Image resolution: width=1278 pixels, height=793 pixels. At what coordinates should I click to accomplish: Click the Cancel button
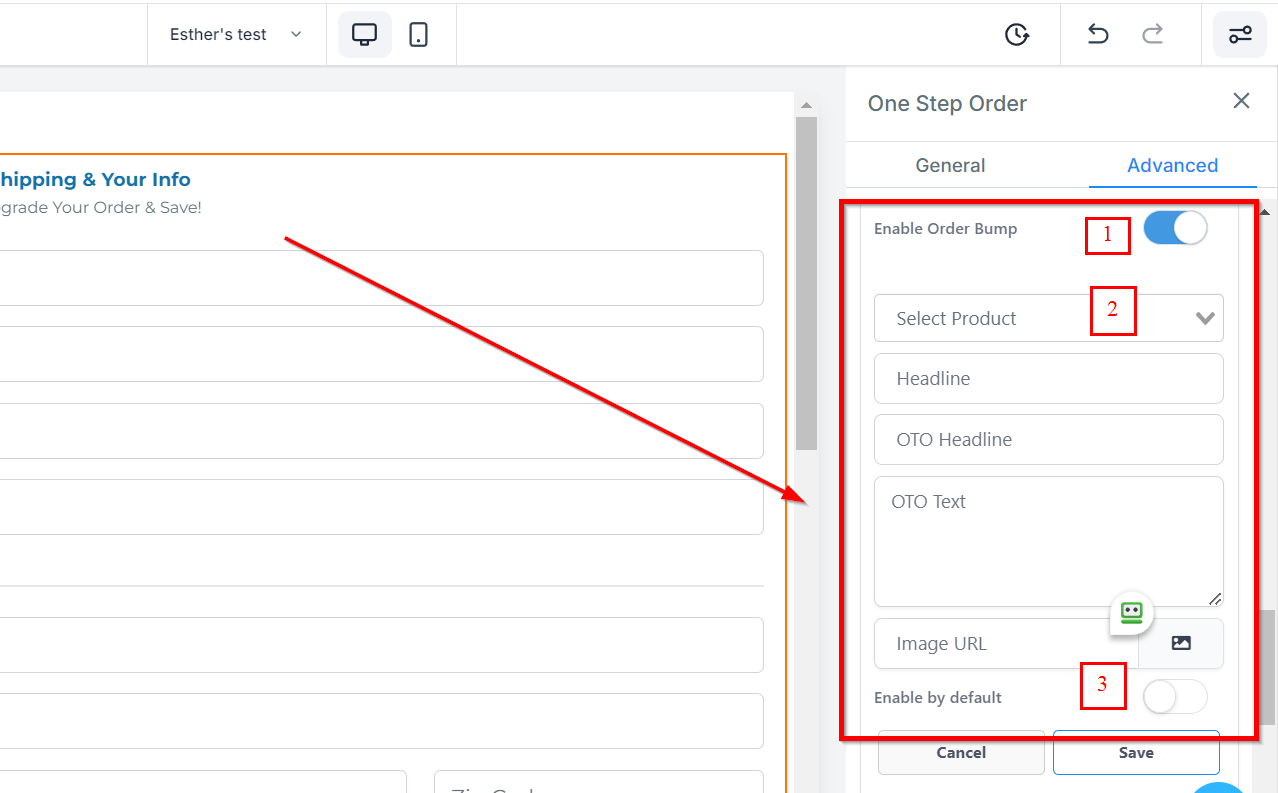961,753
